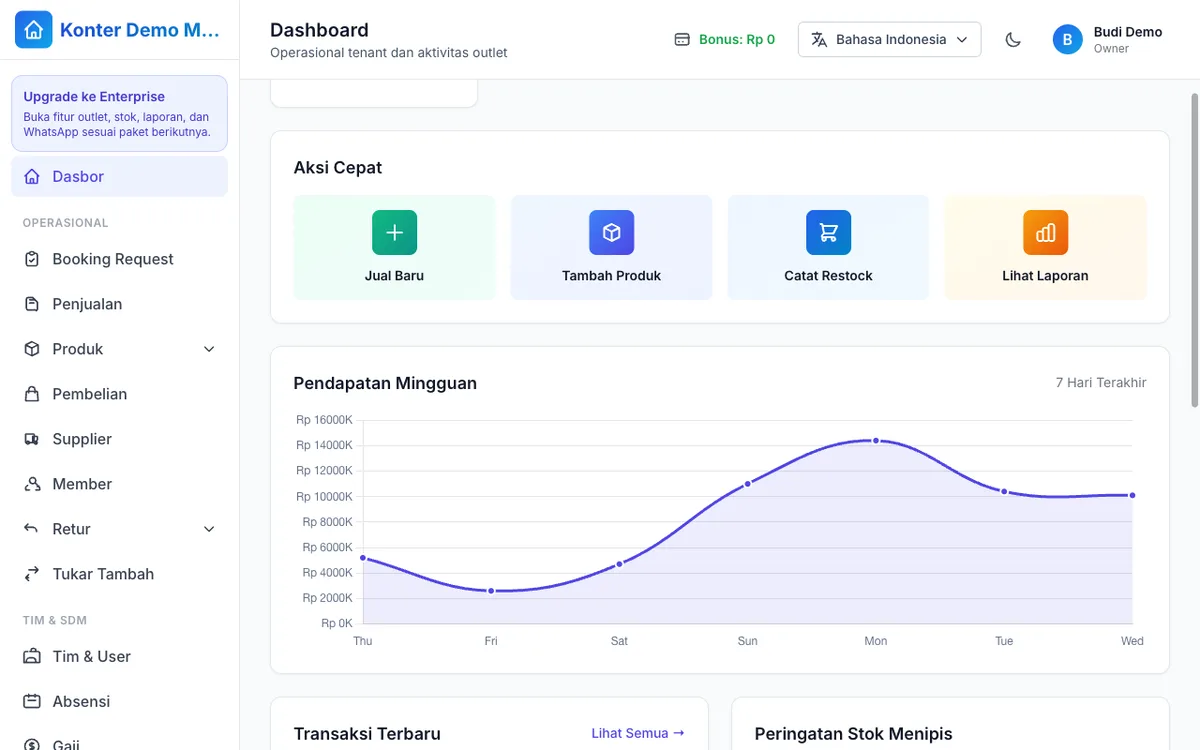Click the Retur arrow icon
Image resolution: width=1200 pixels, height=750 pixels.
[32, 529]
